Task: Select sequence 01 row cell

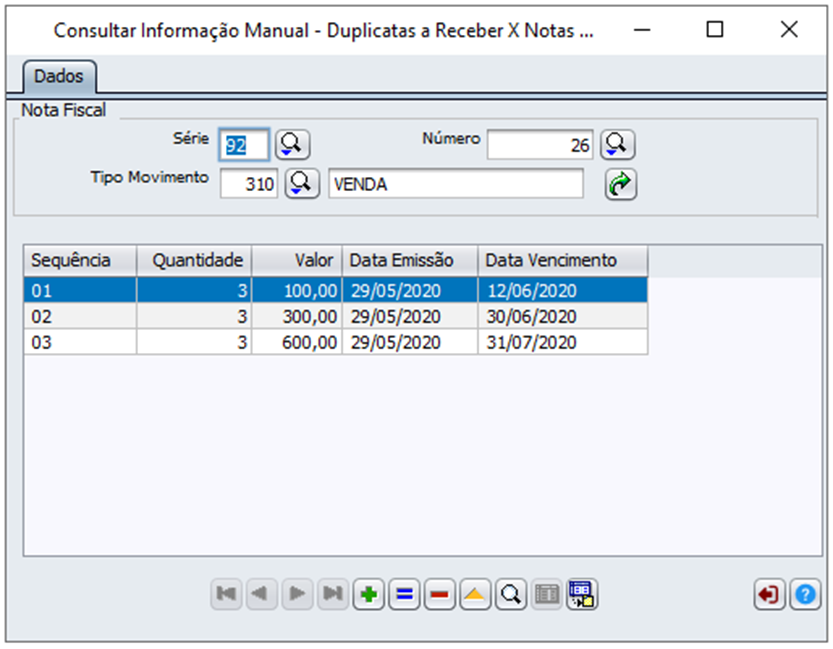Action: 80,291
